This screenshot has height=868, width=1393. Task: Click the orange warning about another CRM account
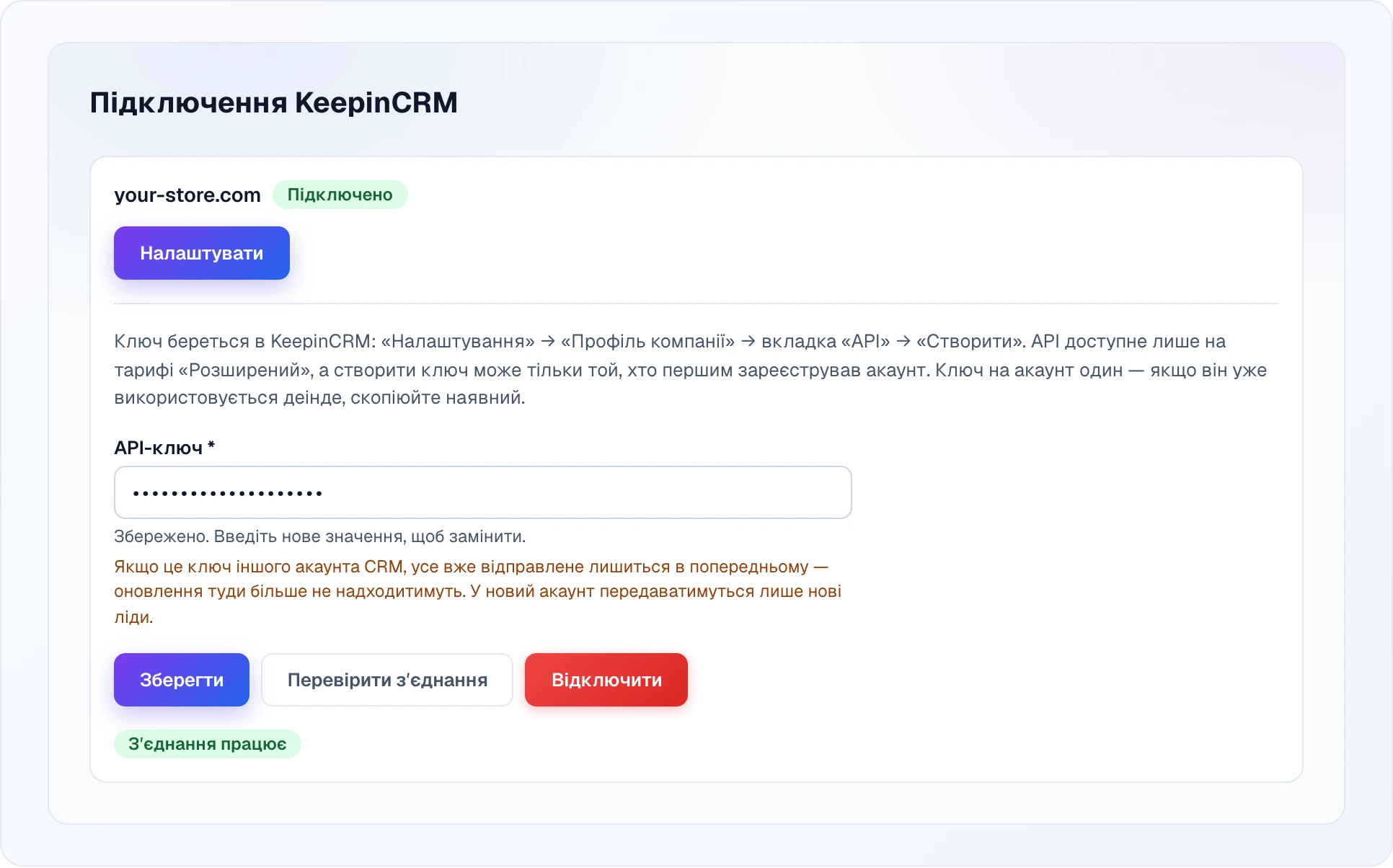478,592
